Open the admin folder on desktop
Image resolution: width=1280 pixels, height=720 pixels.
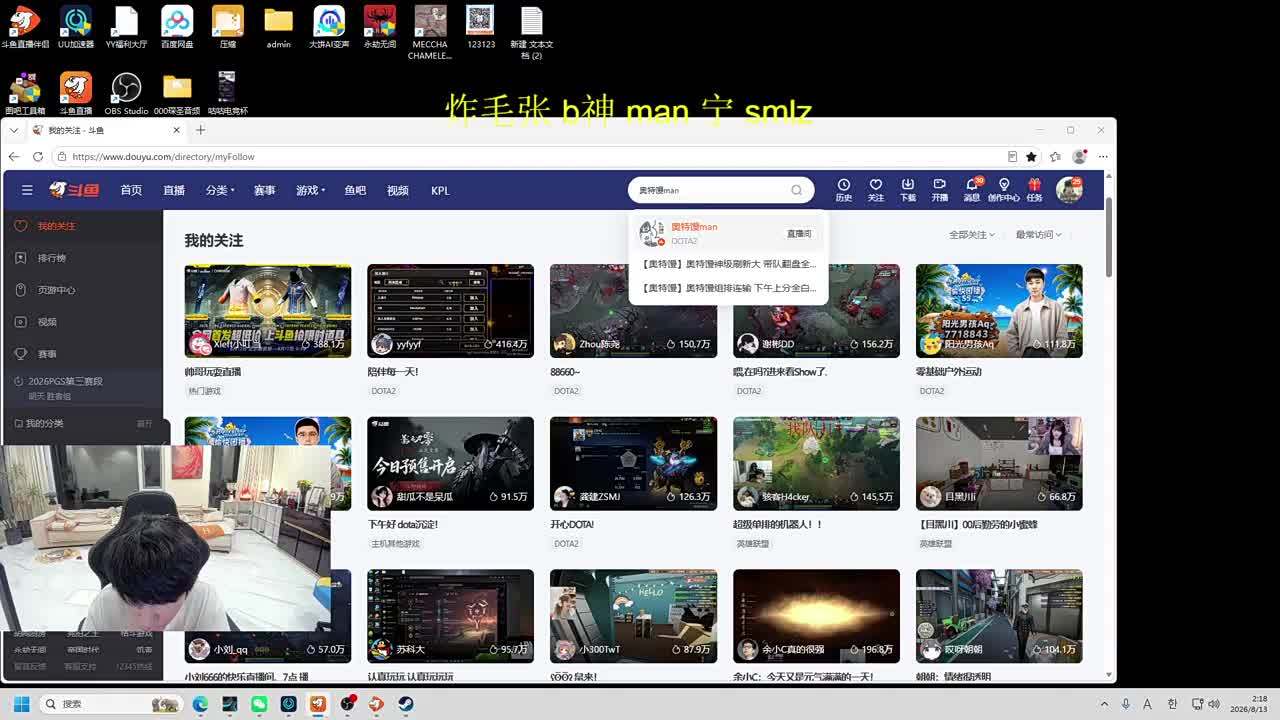pyautogui.click(x=279, y=27)
